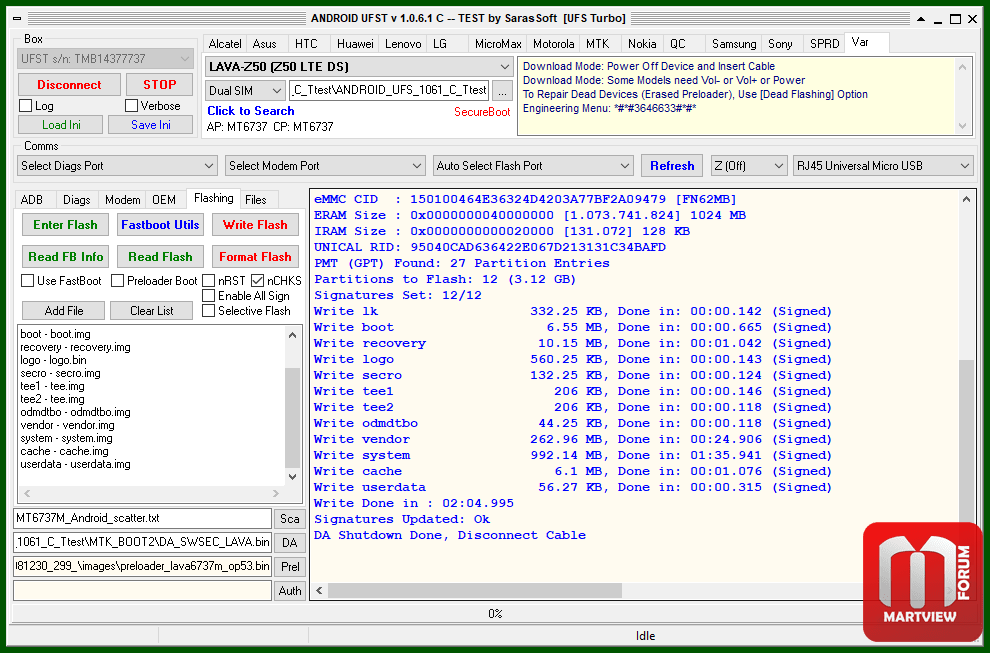
Task: Open the ADB tab
Action: pyautogui.click(x=32, y=200)
